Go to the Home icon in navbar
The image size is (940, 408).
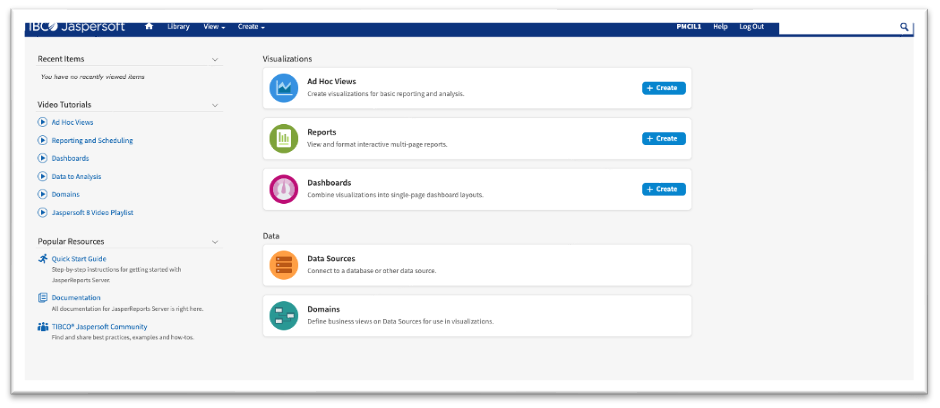point(149,27)
